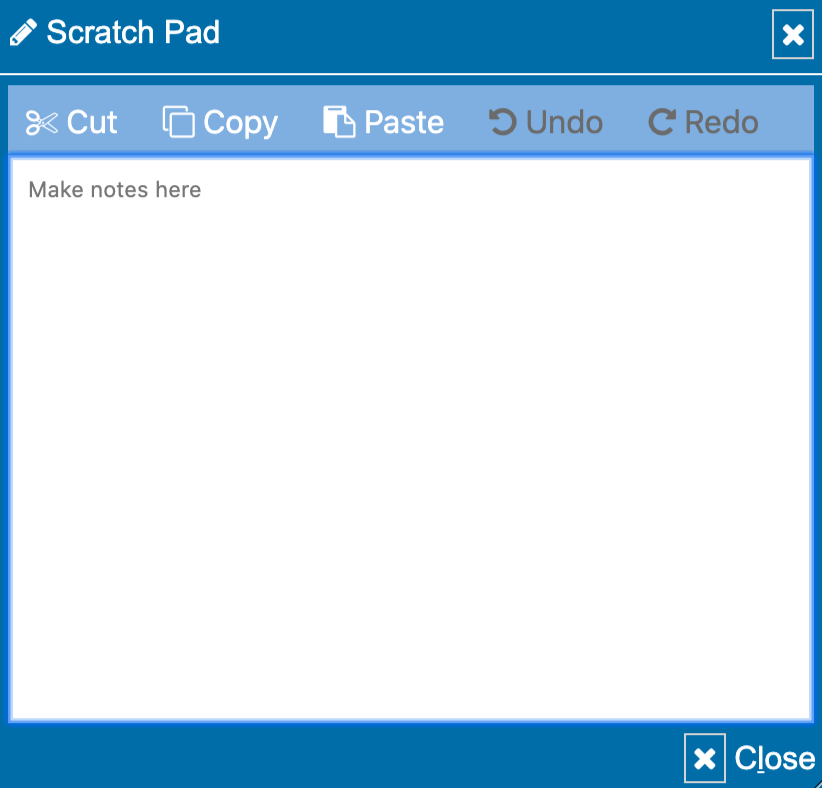Click the Redo arrow icon
822x788 pixels.
point(661,120)
